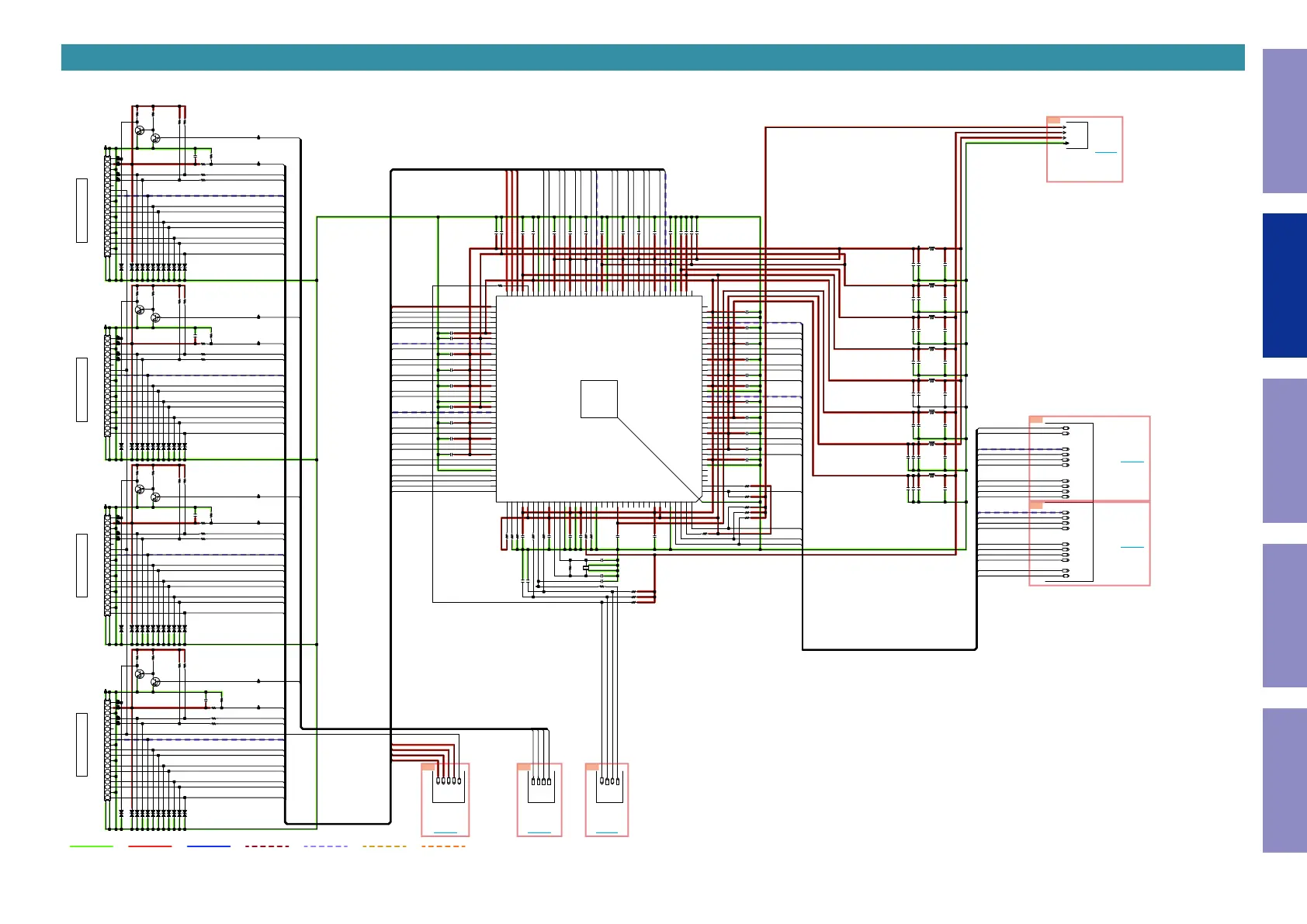
Task: Click the tall label rectangle beside bottom left connector
Action: click(x=81, y=745)
